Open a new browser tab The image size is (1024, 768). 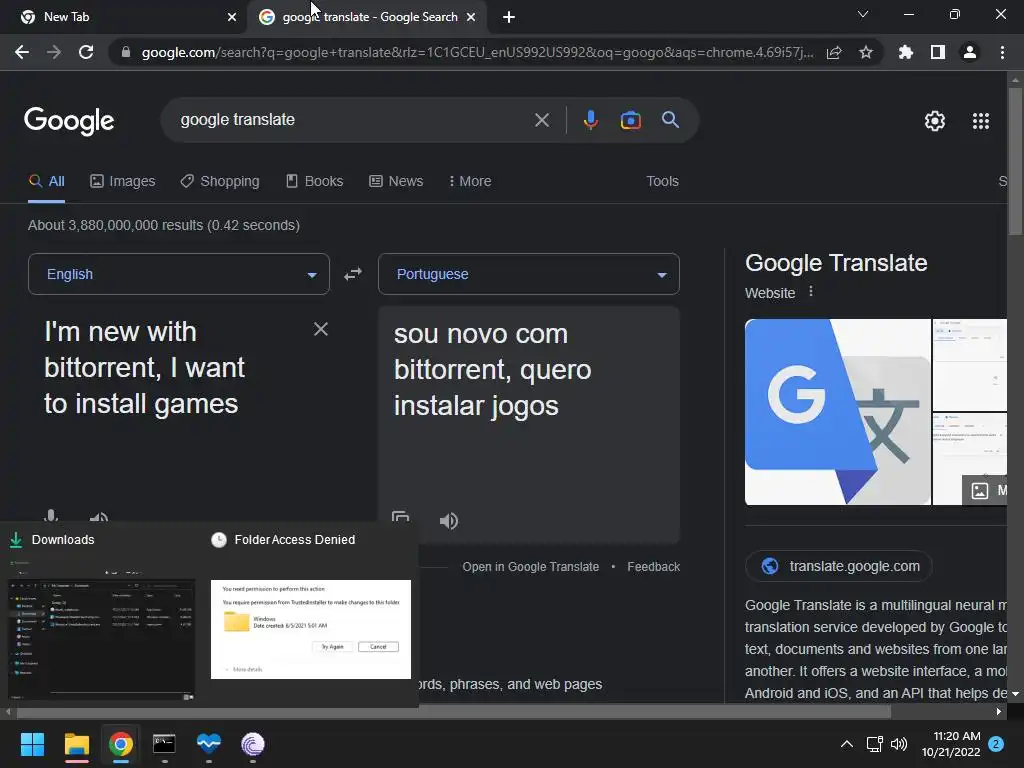[x=509, y=17]
